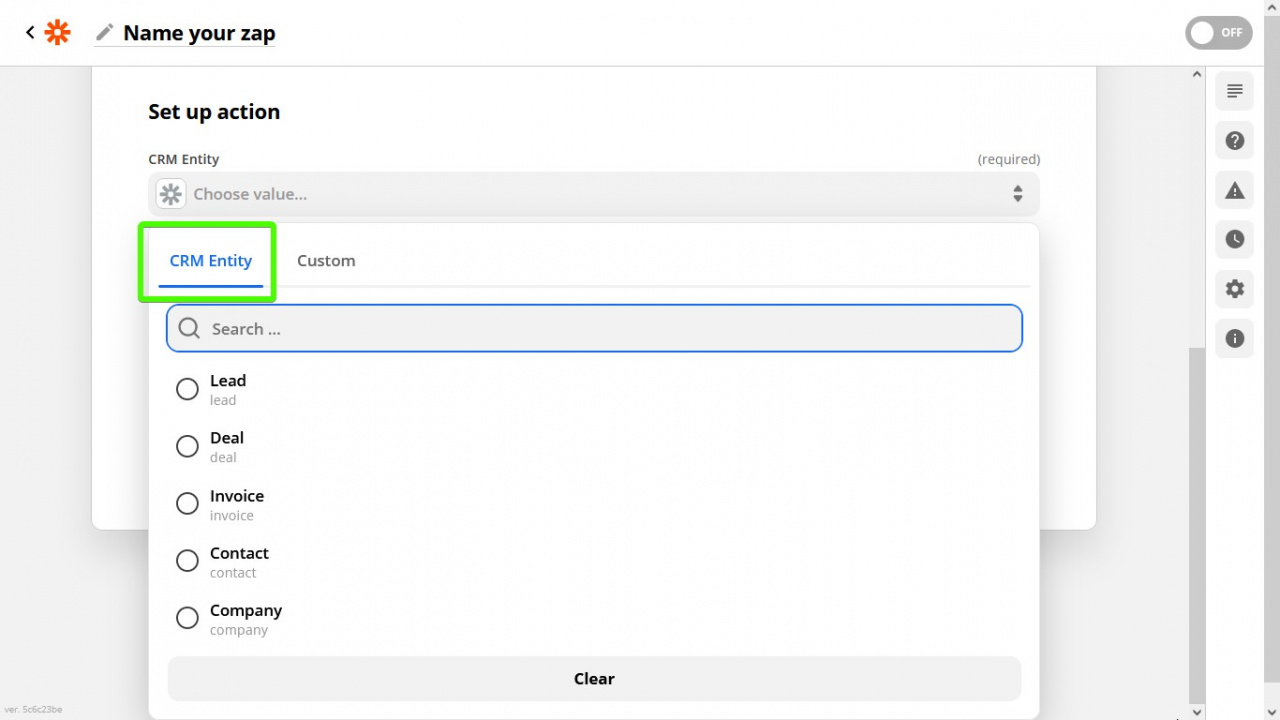Screen dimensions: 1280x720
Task: Choose the Invoice radio option
Action: point(187,504)
